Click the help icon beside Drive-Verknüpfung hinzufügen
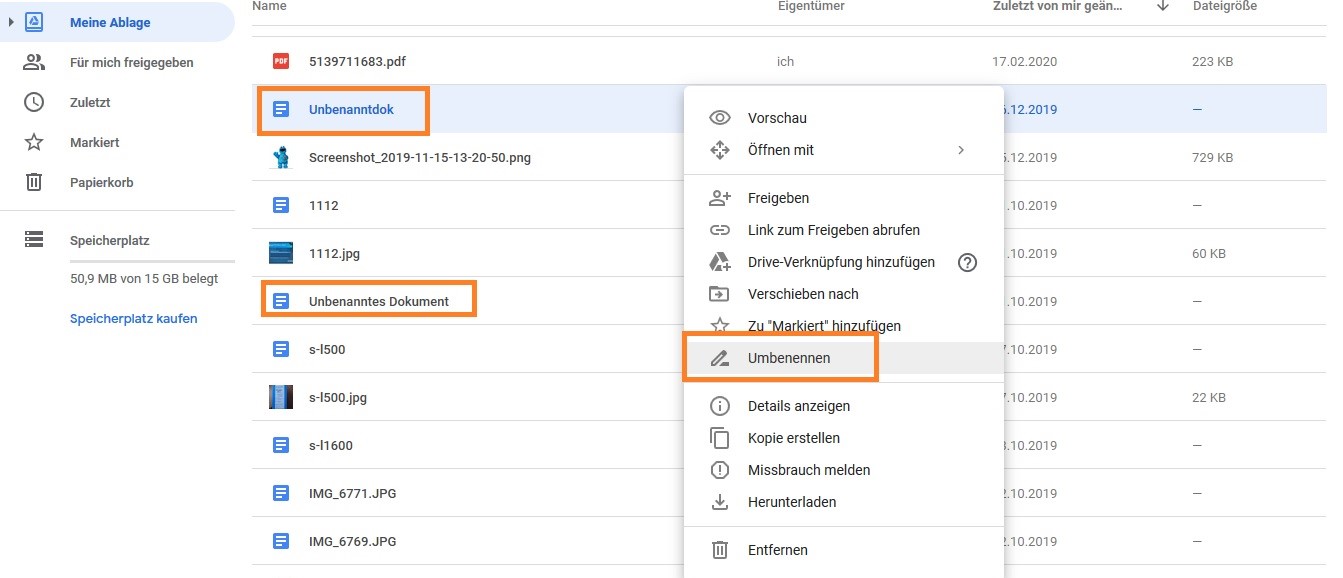Viewport: 1343px width, 578px height. tap(967, 263)
